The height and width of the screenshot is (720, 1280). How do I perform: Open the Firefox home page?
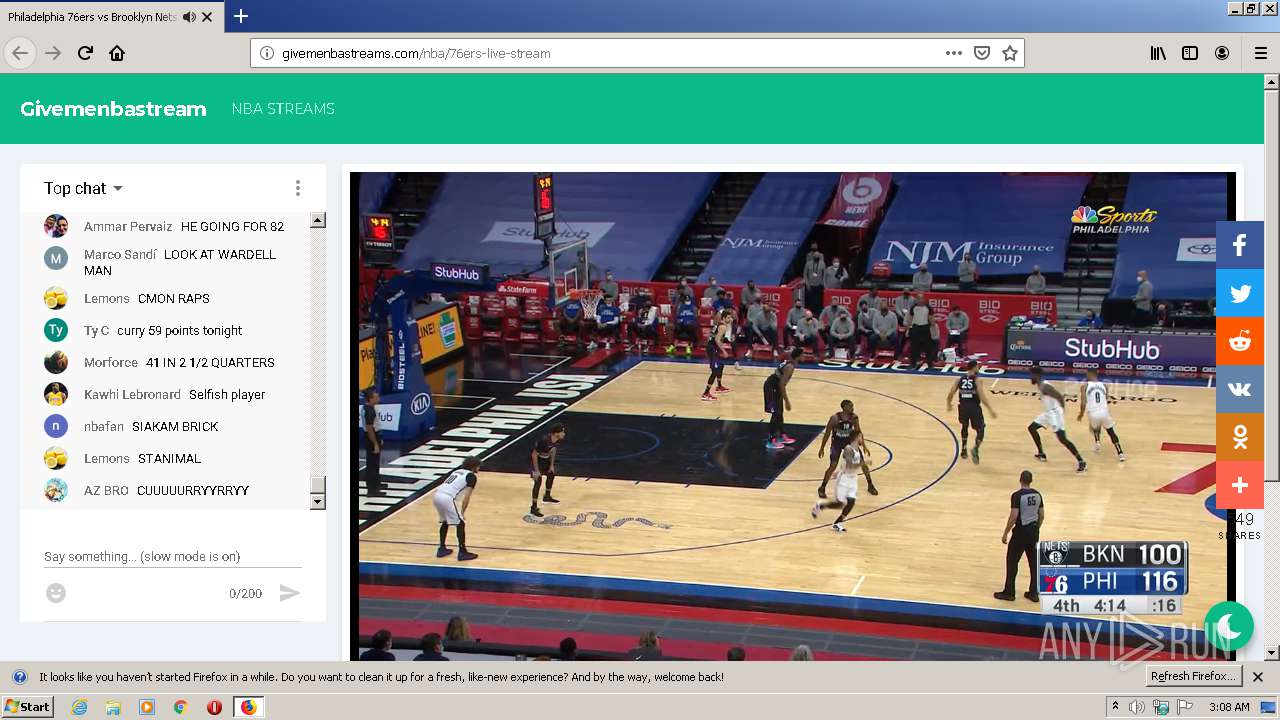pos(117,53)
